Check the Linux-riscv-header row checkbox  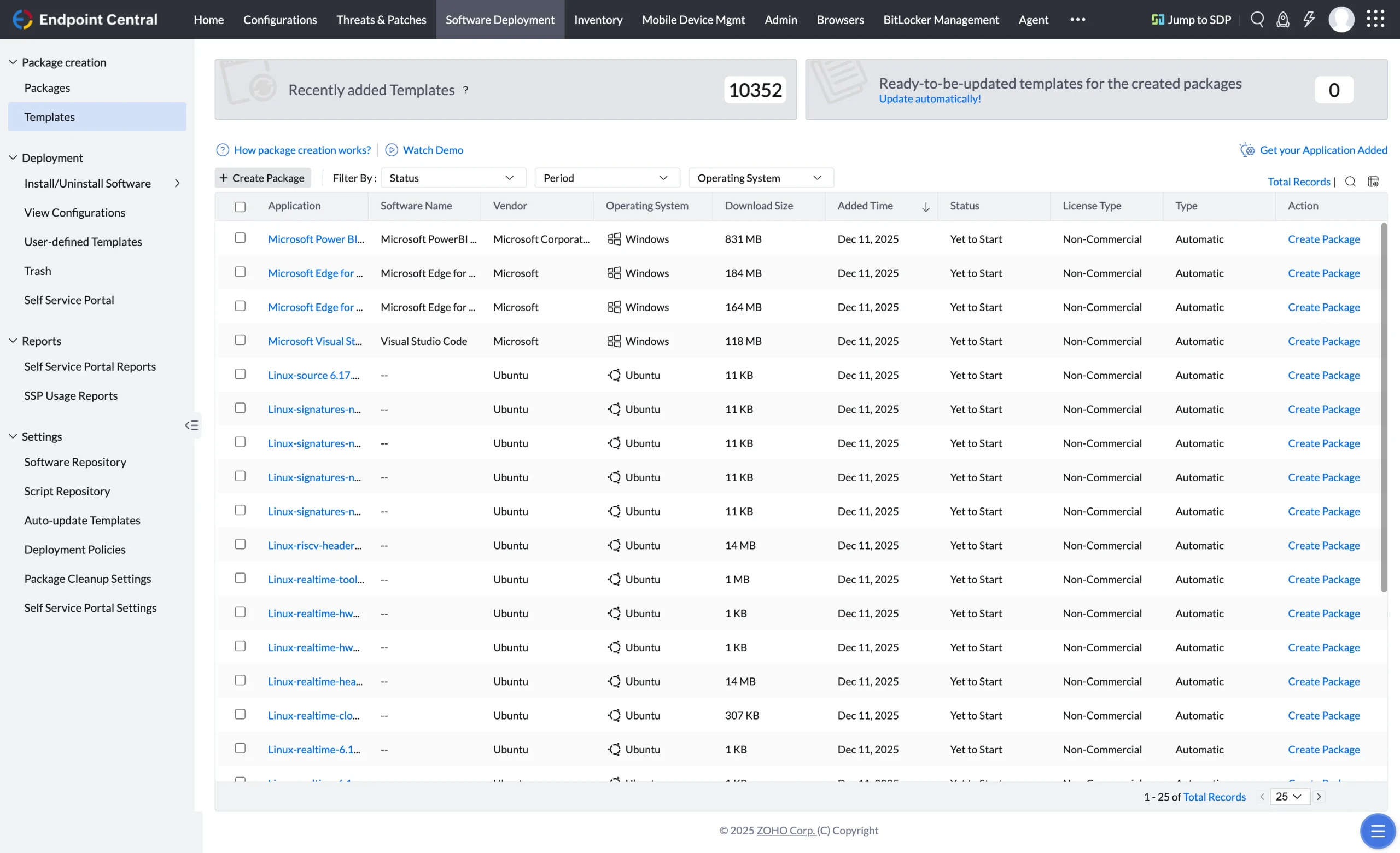240,544
